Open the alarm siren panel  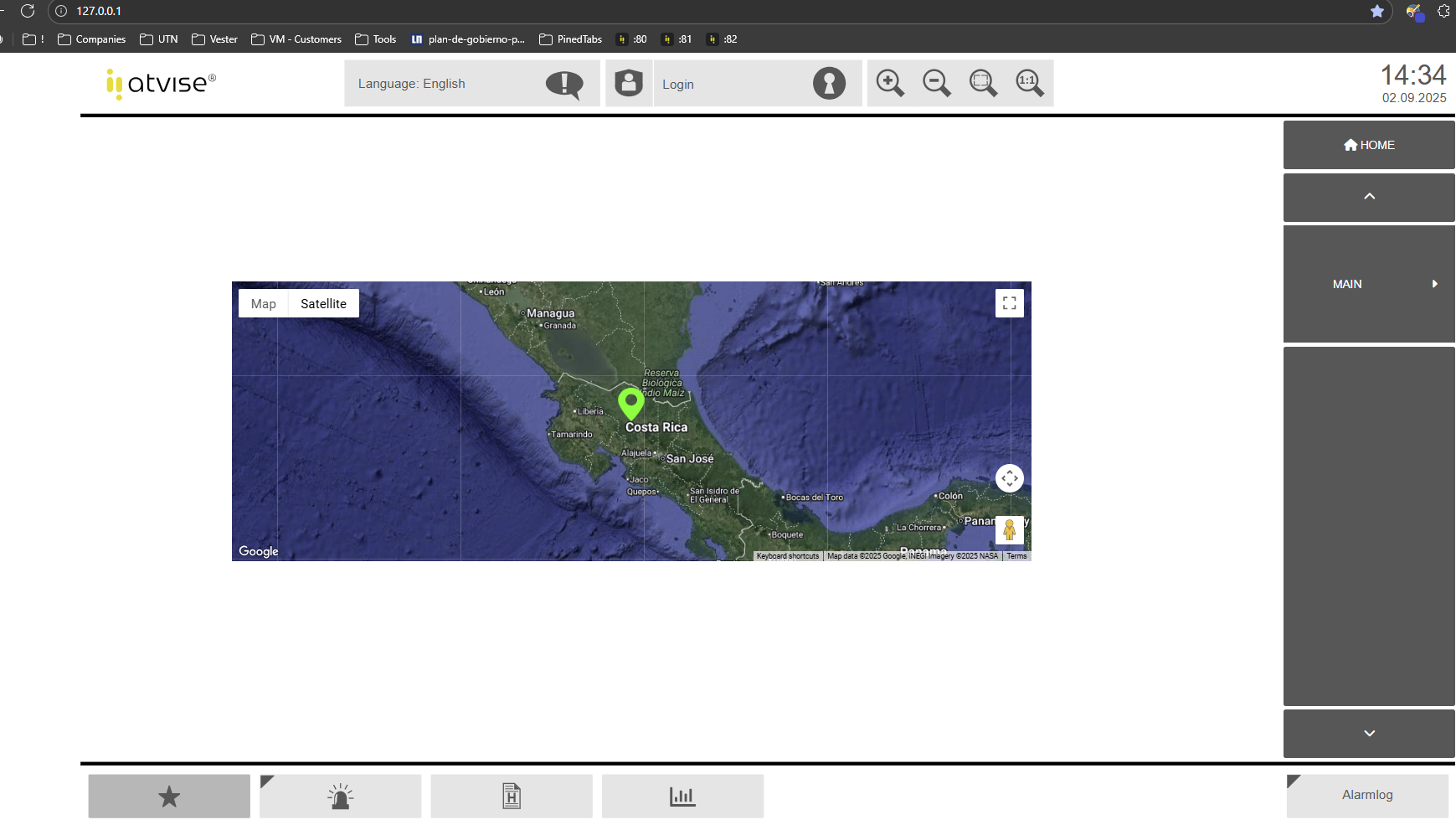pos(341,796)
